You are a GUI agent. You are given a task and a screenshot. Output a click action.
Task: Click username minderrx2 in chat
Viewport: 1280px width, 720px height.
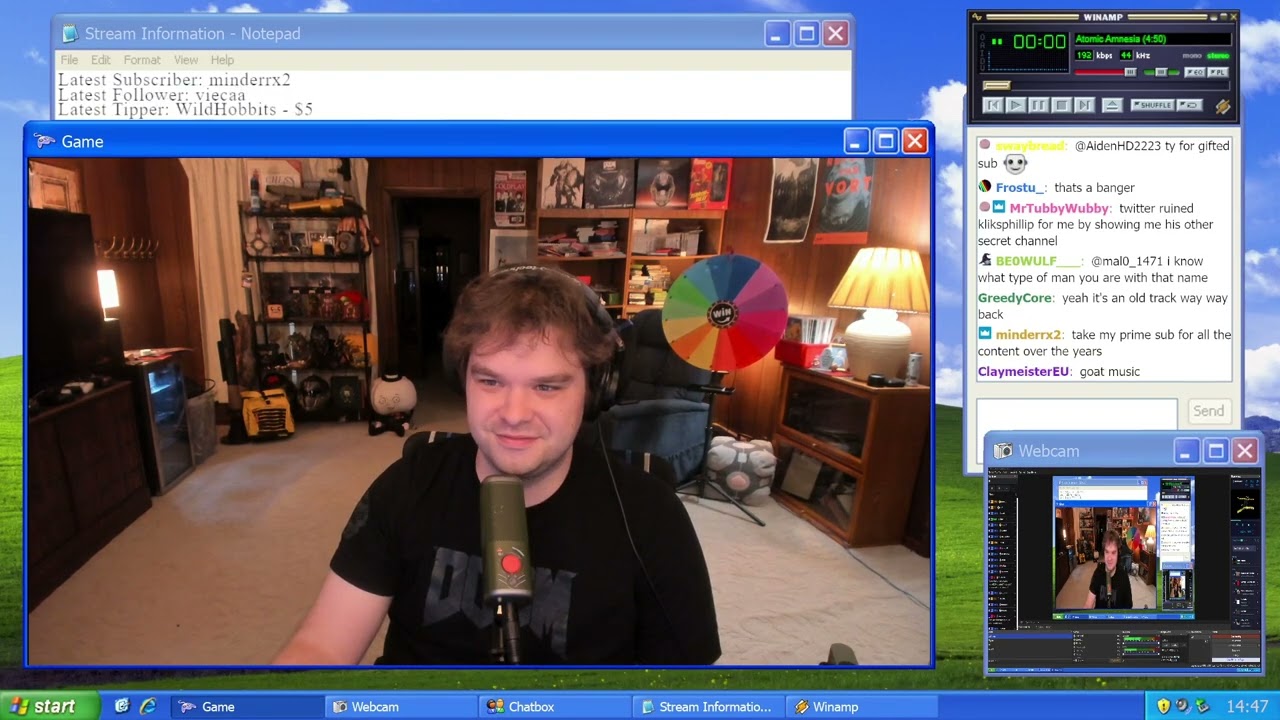pyautogui.click(x=1029, y=335)
